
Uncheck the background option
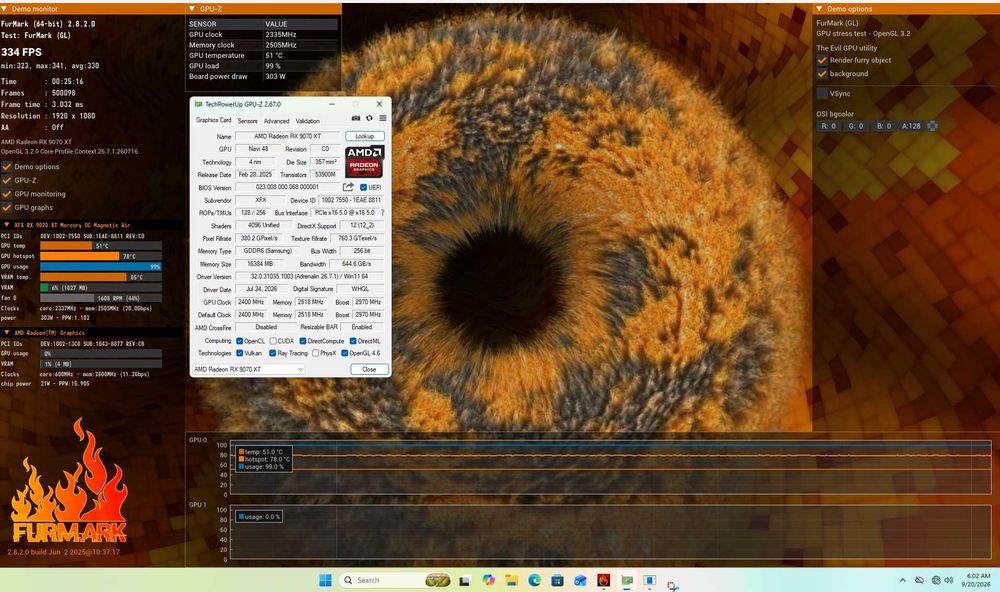822,74
